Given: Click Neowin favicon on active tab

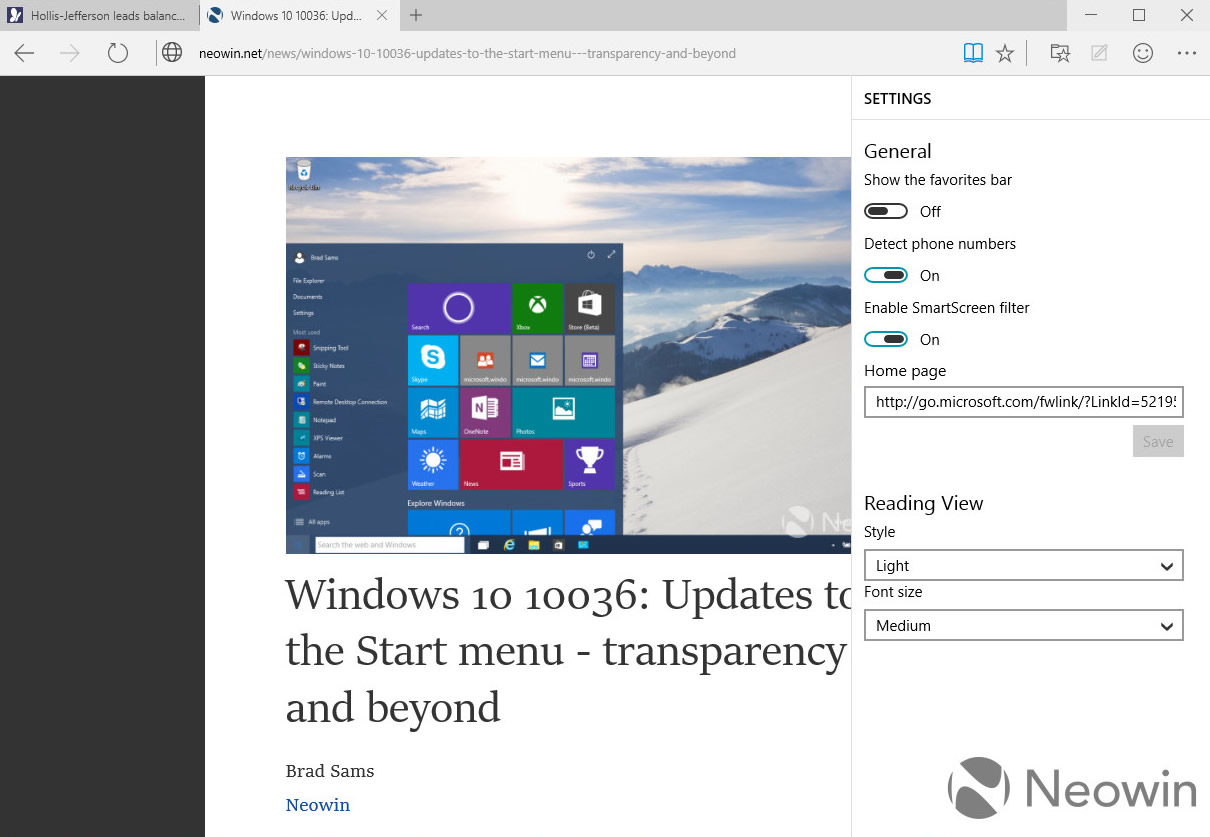Looking at the screenshot, I should click(x=215, y=16).
